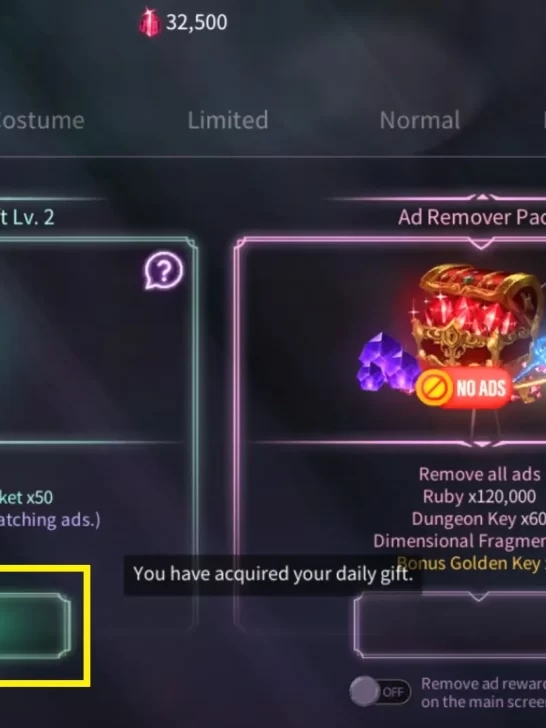Tap the Remove ad reward label text
This screenshot has width=546, height=728.
pos(483,692)
